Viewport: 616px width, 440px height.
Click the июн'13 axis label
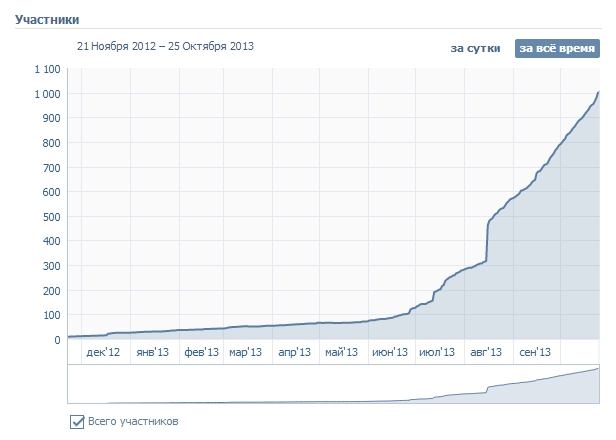tap(390, 352)
